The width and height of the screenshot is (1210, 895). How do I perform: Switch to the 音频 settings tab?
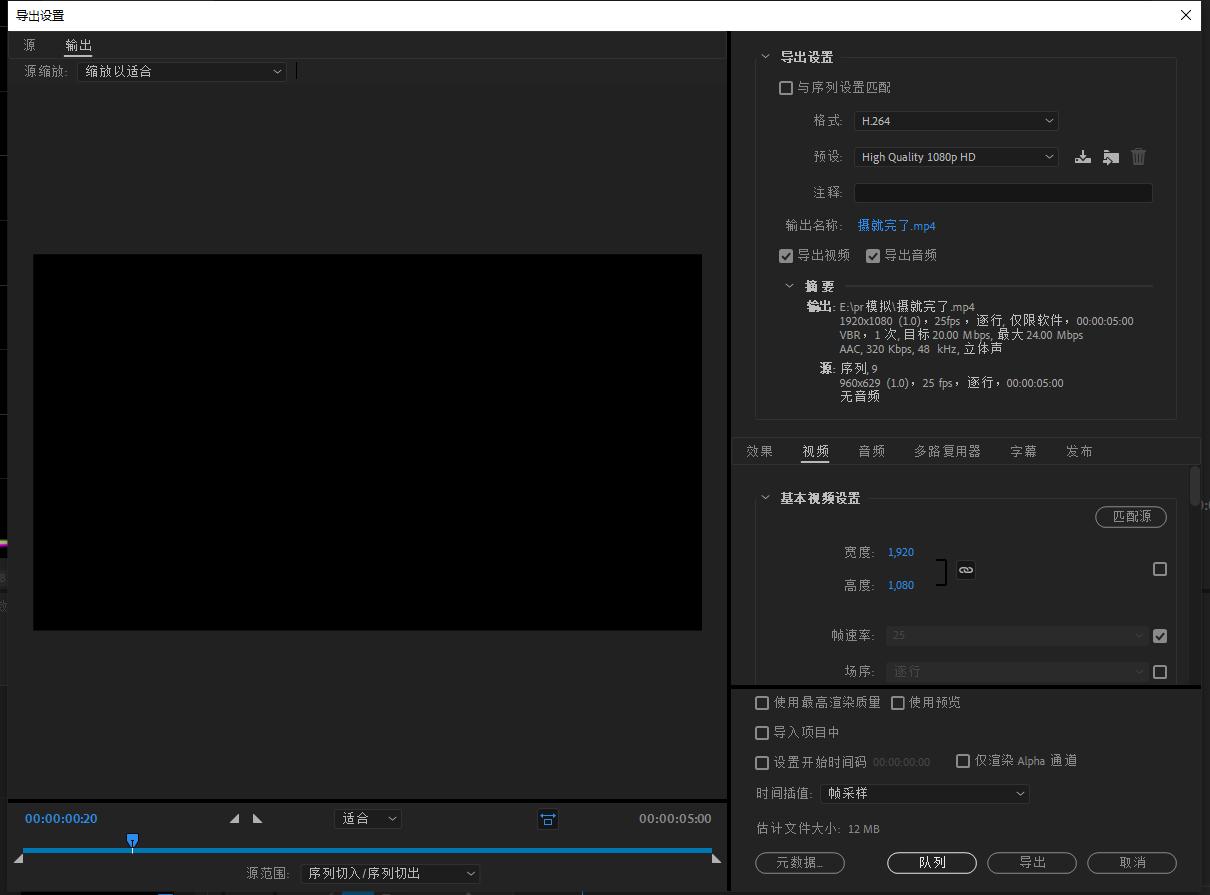coord(871,451)
